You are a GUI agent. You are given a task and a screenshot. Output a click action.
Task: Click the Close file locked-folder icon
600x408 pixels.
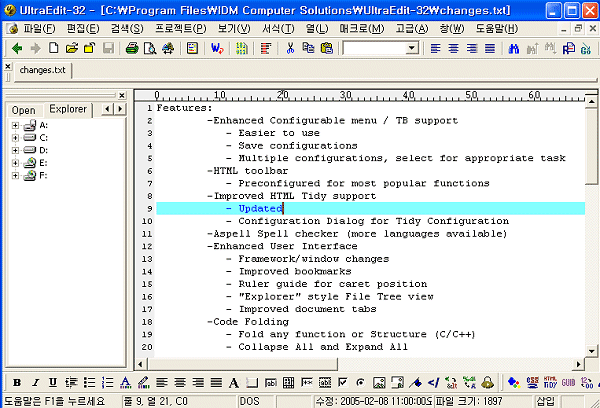click(x=90, y=48)
